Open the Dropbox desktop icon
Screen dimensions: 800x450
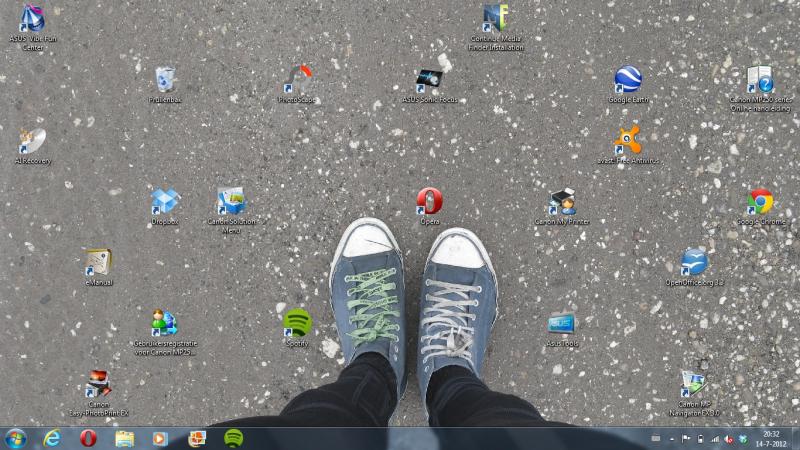pos(165,206)
